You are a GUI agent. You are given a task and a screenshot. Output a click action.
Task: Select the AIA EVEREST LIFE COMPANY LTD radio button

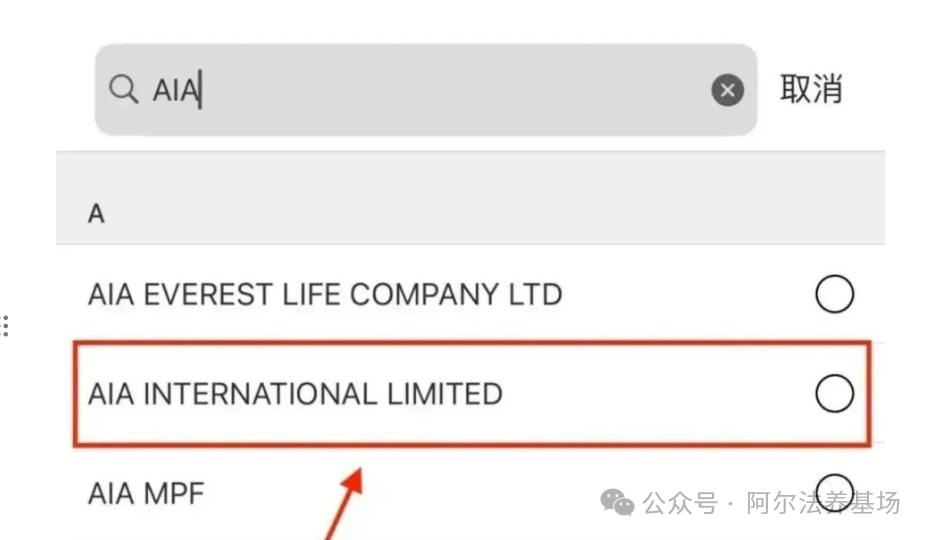pyautogui.click(x=834, y=295)
